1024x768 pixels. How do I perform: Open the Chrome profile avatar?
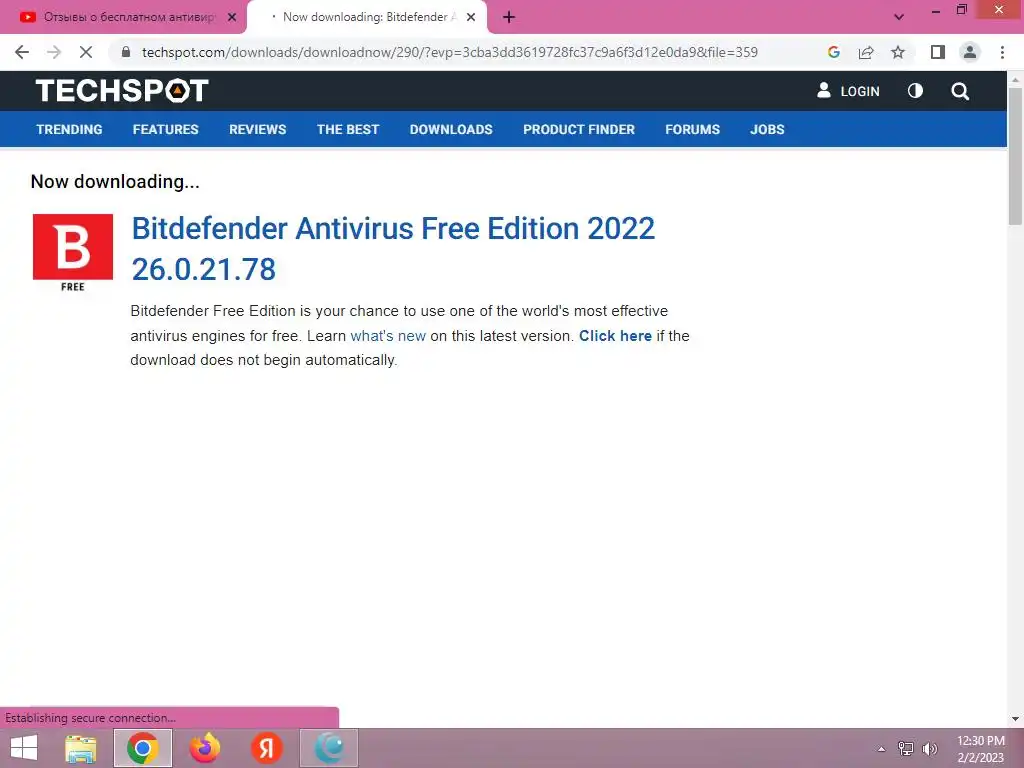[x=970, y=52]
